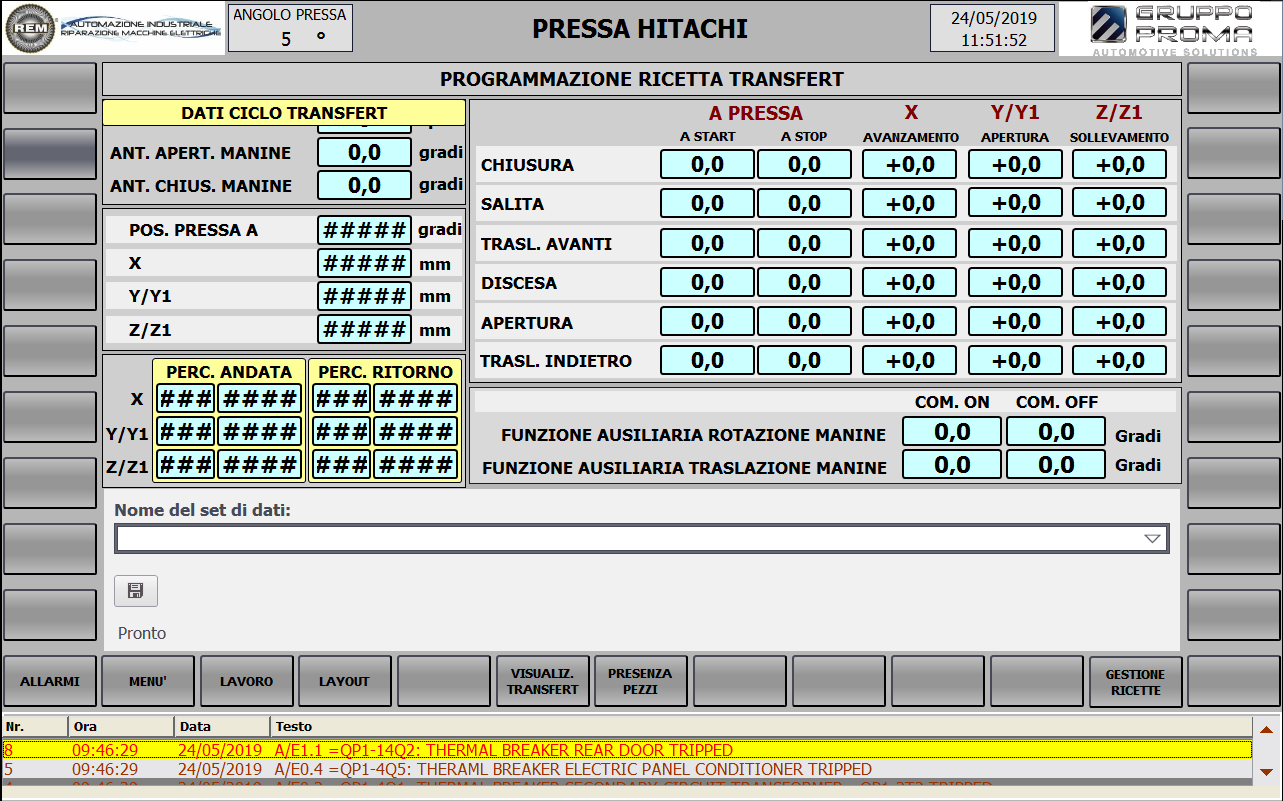This screenshot has width=1283, height=801.
Task: Click the Data alarm column header
Action: (x=222, y=726)
